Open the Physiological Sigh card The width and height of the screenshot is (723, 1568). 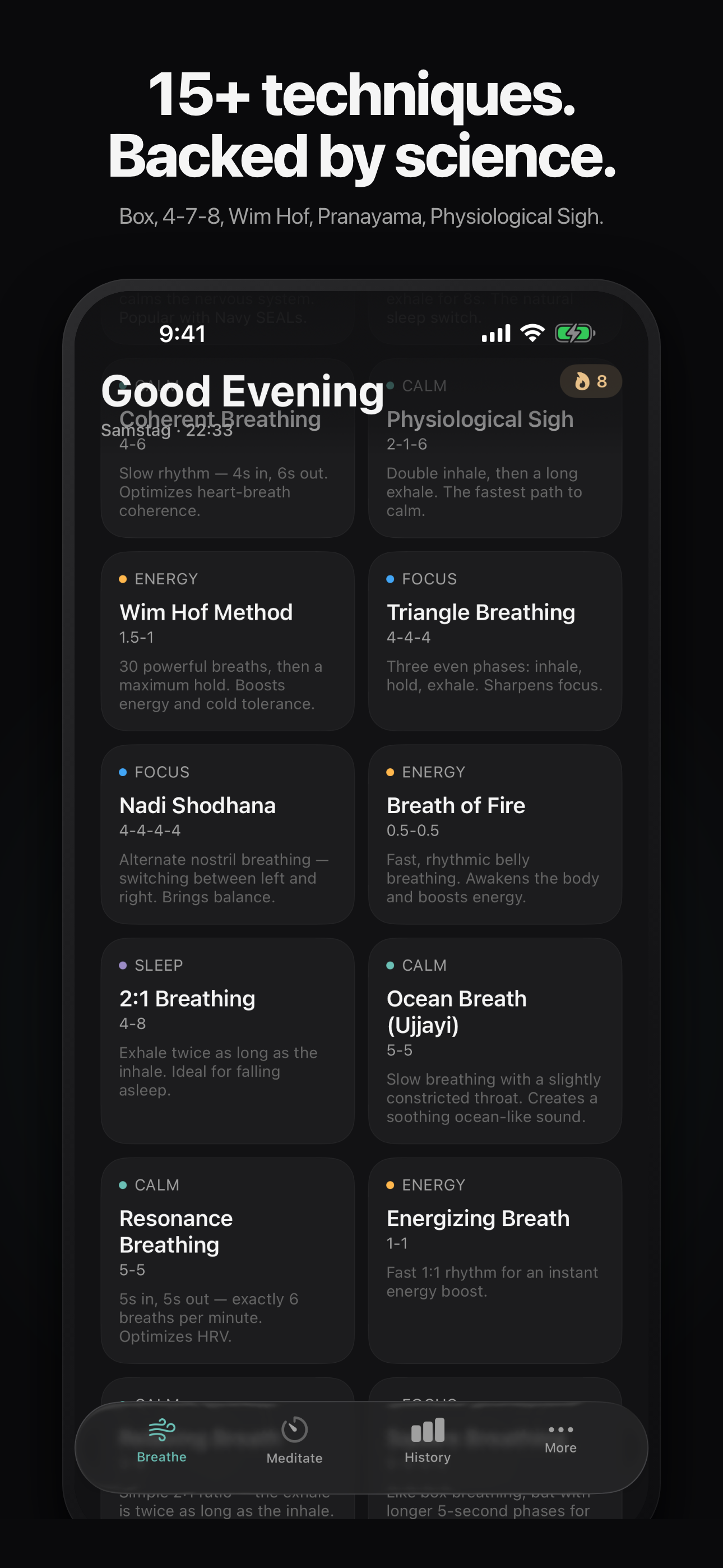point(495,448)
